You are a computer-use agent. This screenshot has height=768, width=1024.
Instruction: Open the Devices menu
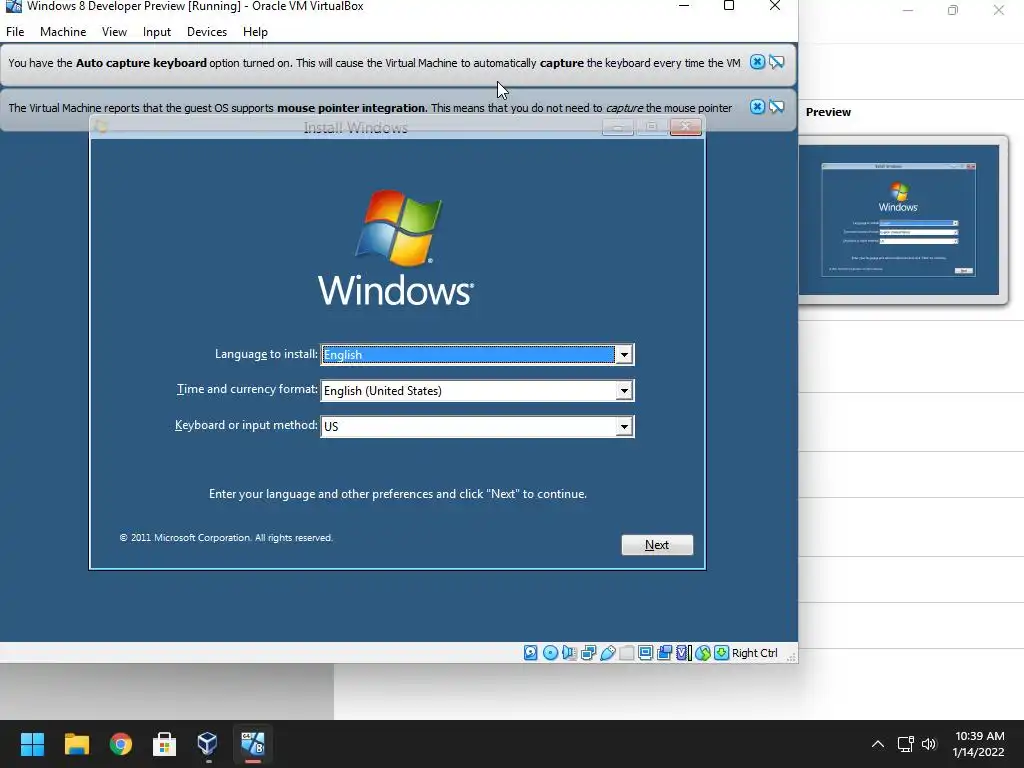(x=207, y=31)
